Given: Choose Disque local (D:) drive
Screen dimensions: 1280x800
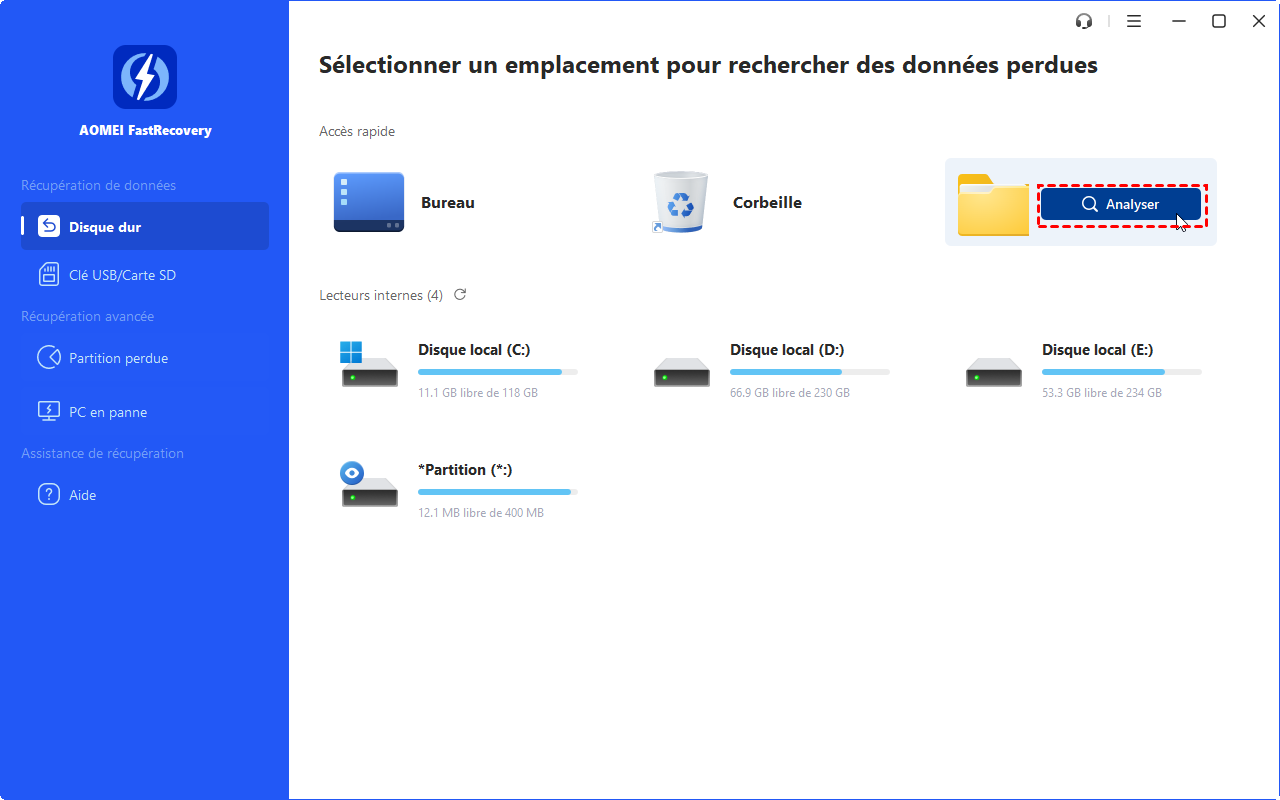Looking at the screenshot, I should (x=786, y=350).
